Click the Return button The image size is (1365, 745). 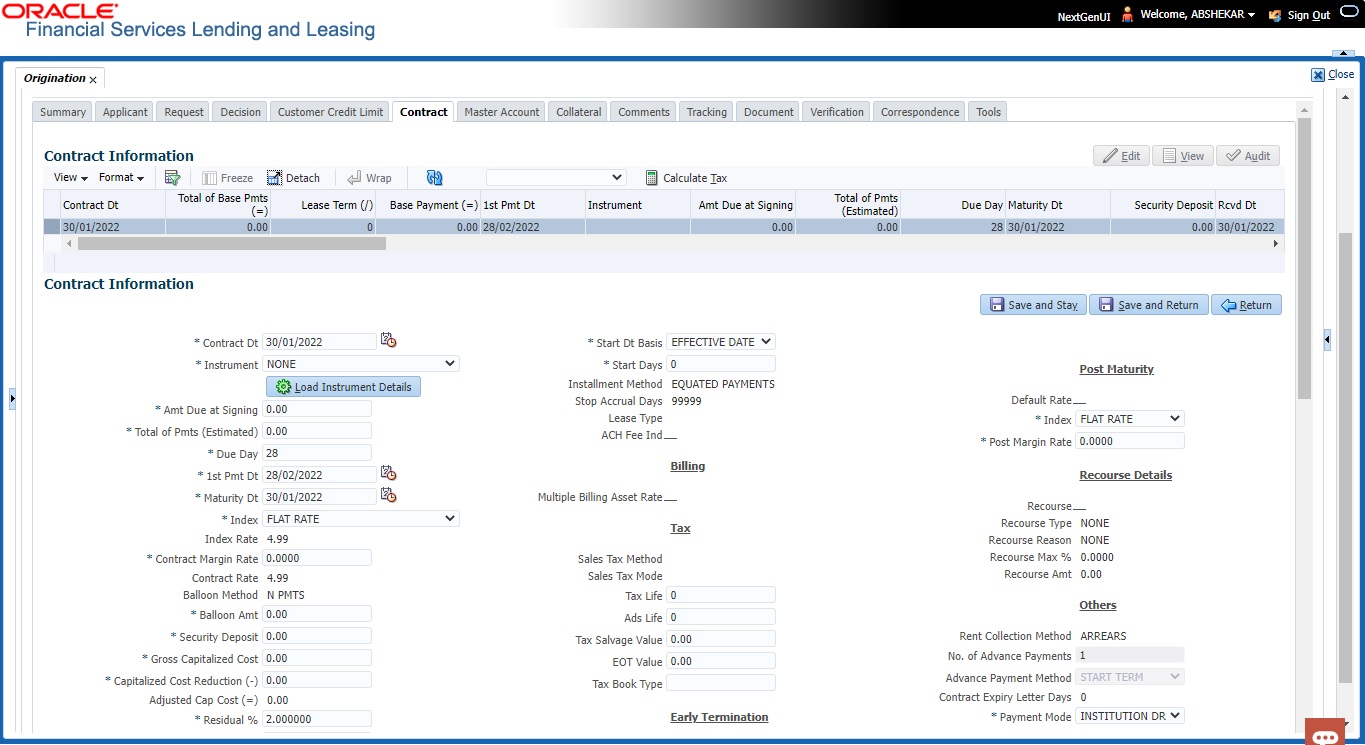click(x=1246, y=305)
